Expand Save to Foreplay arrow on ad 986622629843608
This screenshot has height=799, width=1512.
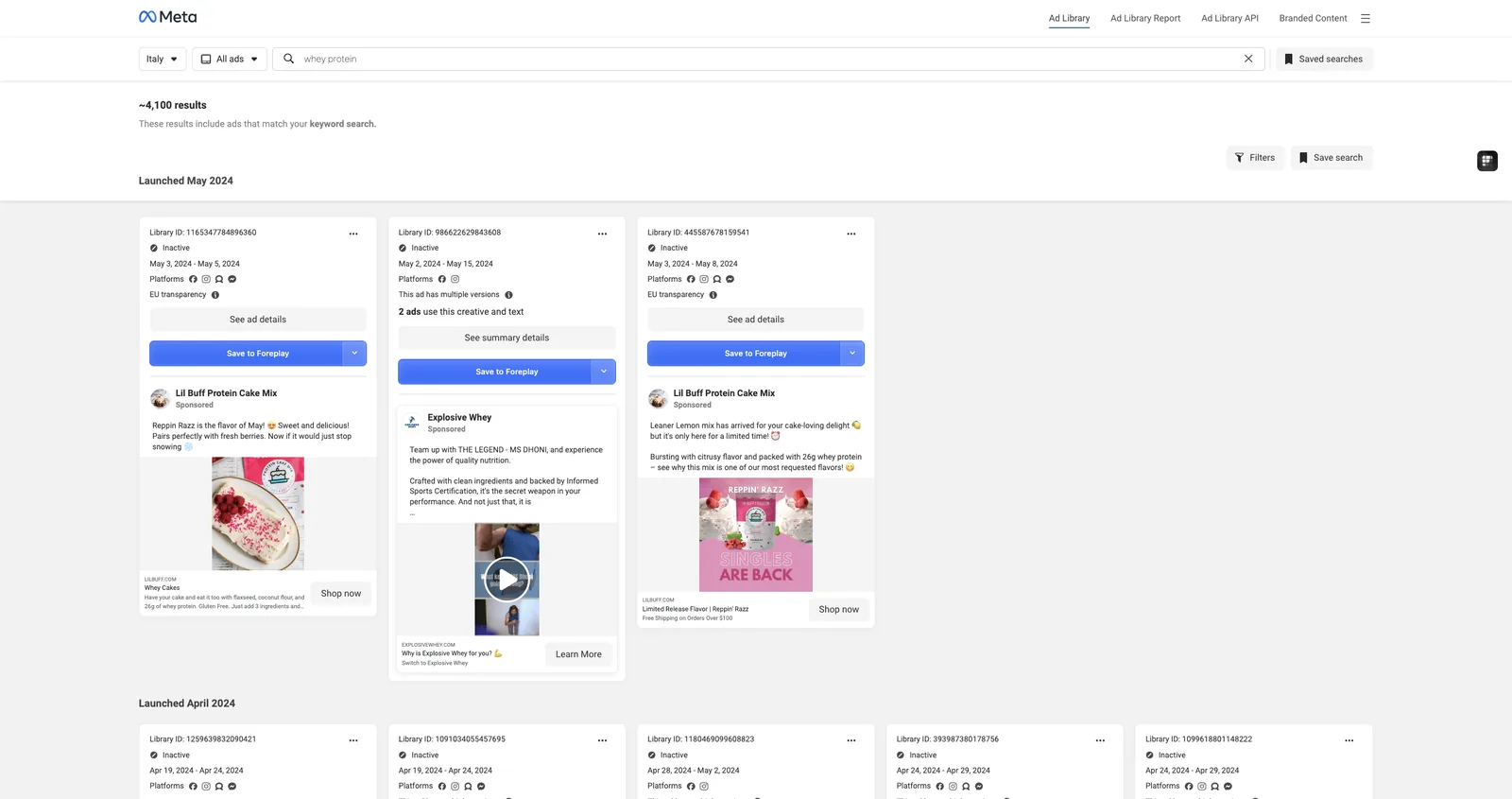coord(604,372)
